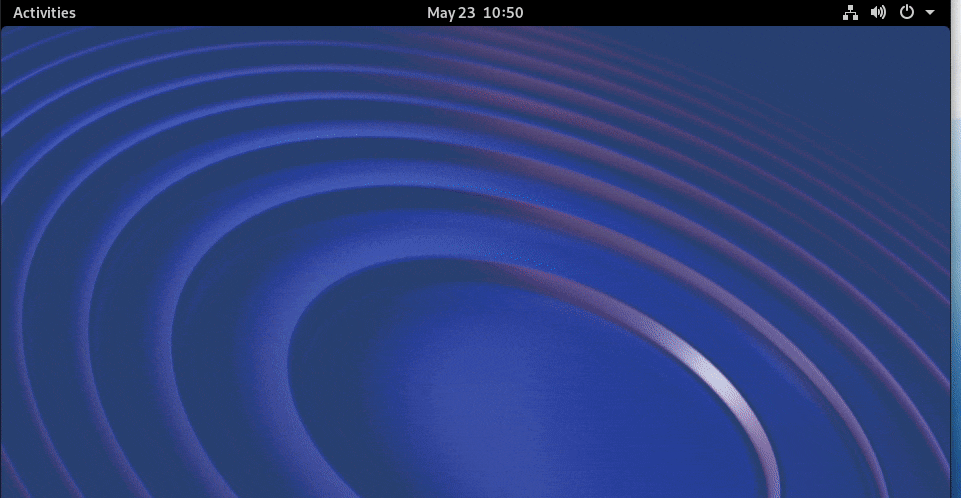Image resolution: width=961 pixels, height=498 pixels.
Task: Expand the system menu arrow
Action: [930, 13]
